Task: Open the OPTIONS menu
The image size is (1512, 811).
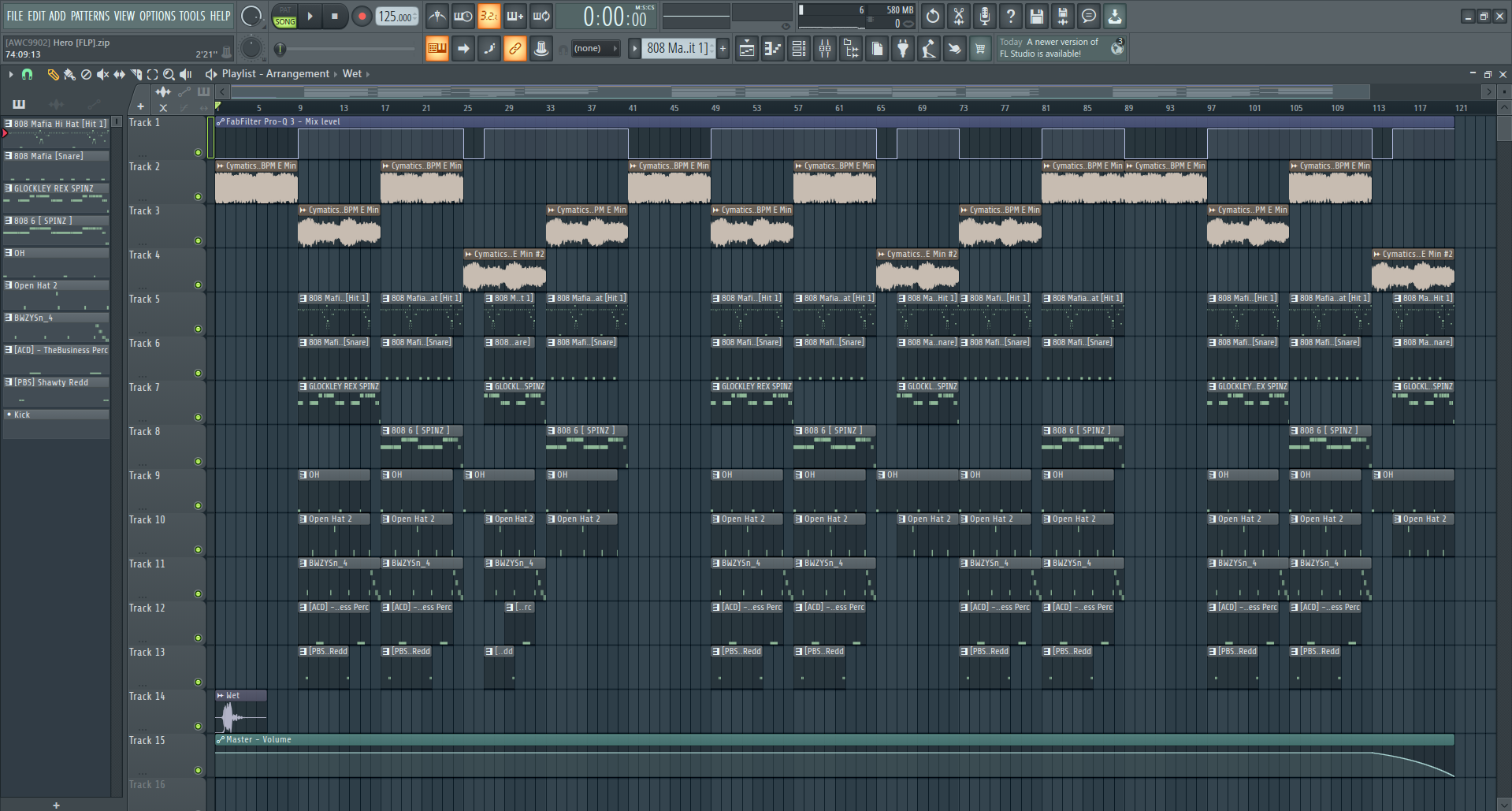Action: 158,16
